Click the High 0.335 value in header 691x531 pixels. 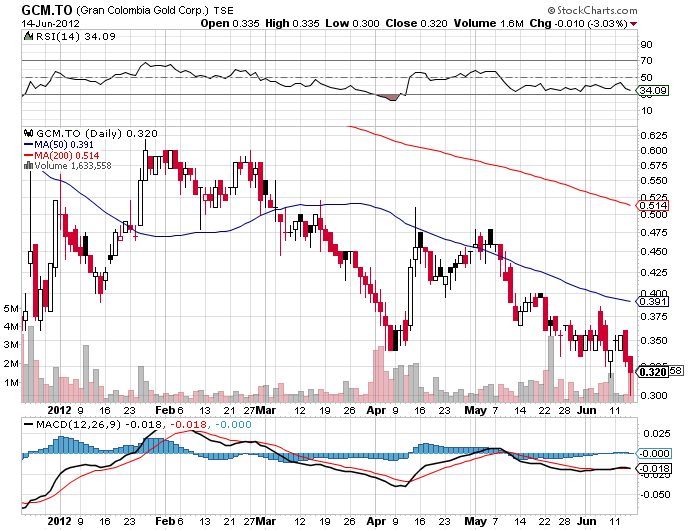coord(292,23)
